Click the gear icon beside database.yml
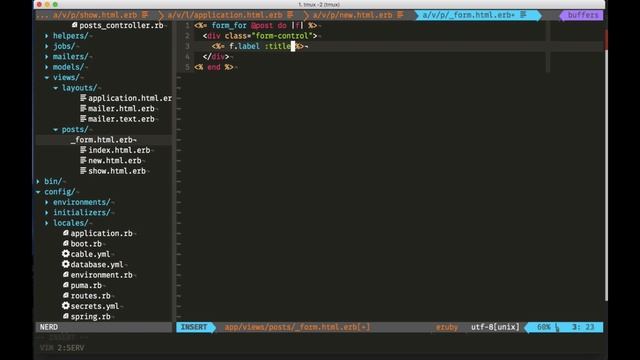Image resolution: width=640 pixels, height=360 pixels. pyautogui.click(x=66, y=264)
